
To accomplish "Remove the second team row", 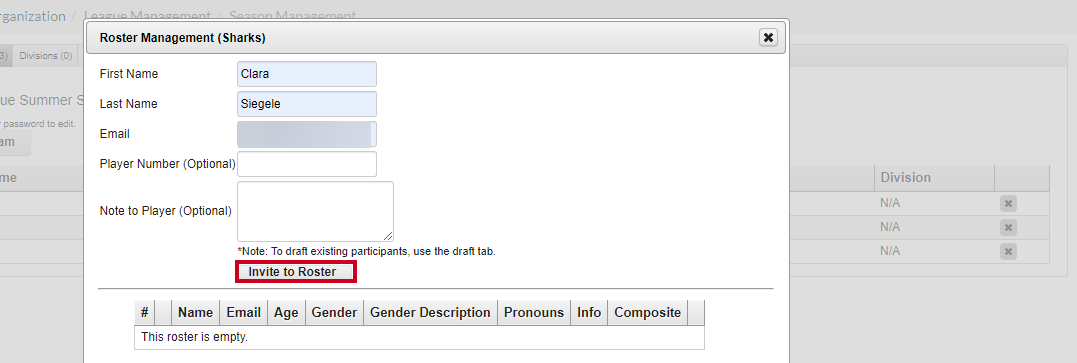I will click(1008, 228).
